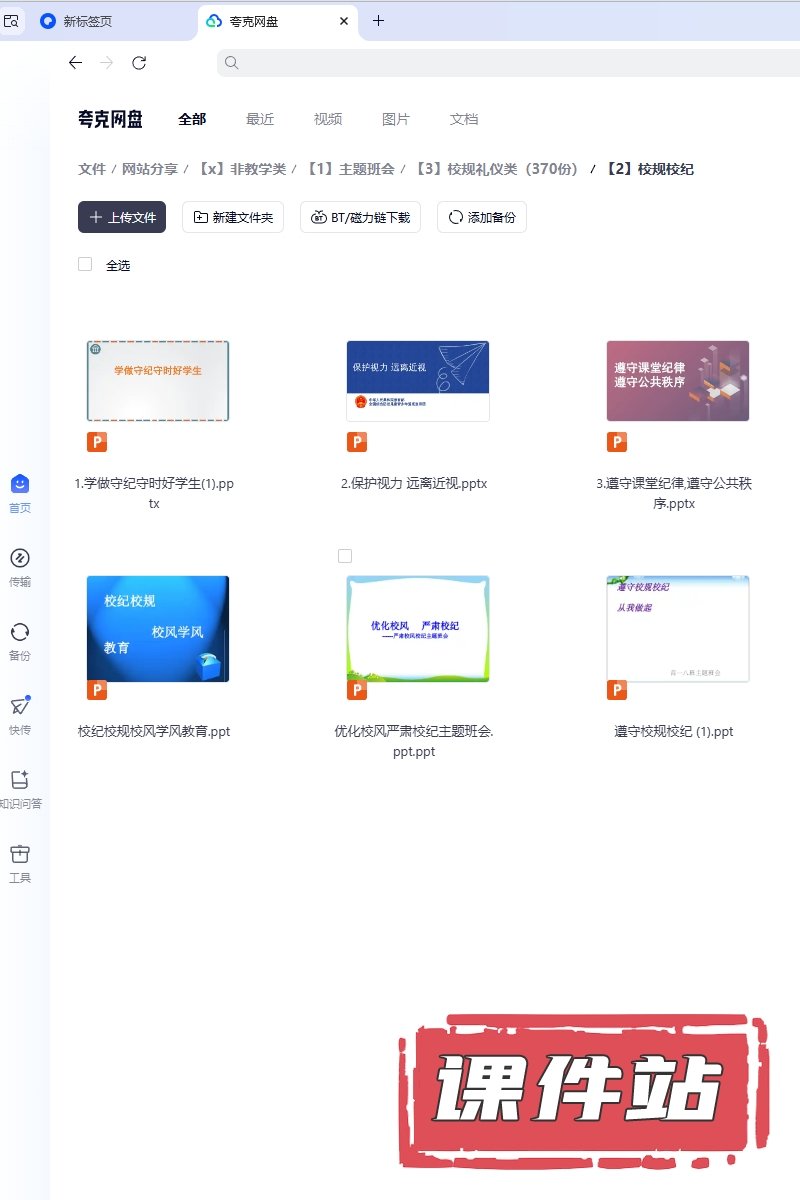
Task: Open the 工具 tools sidebar icon
Action: pyautogui.click(x=20, y=855)
